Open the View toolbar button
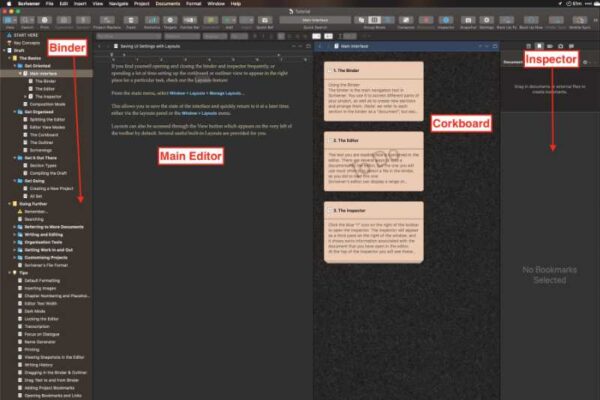 tap(10, 20)
